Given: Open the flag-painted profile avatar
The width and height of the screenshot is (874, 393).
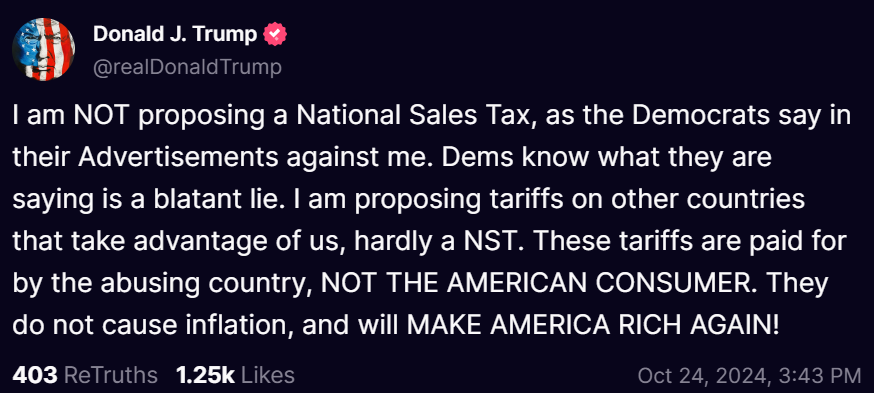Looking at the screenshot, I should [x=43, y=49].
